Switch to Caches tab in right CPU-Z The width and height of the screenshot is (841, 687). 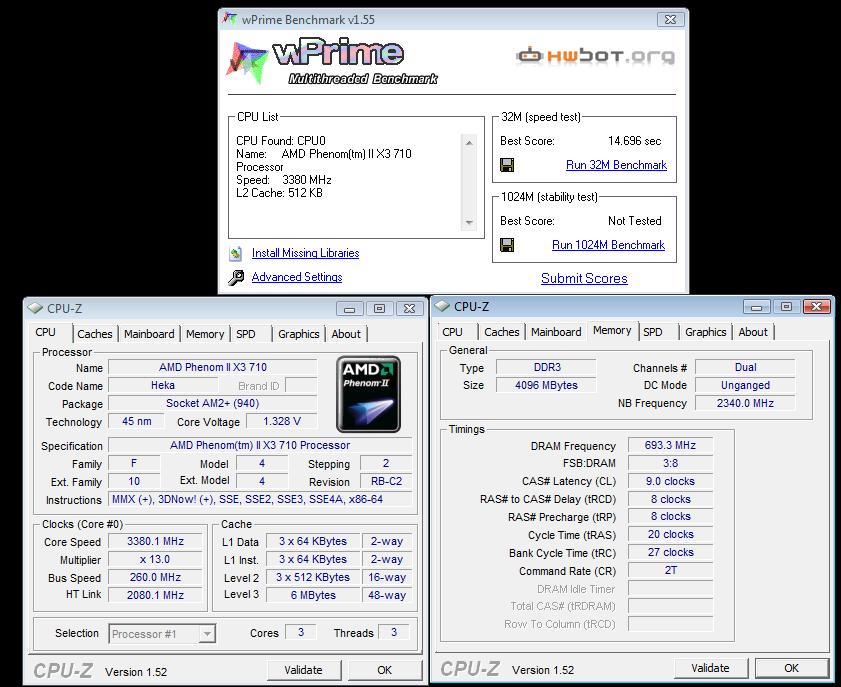click(x=502, y=332)
